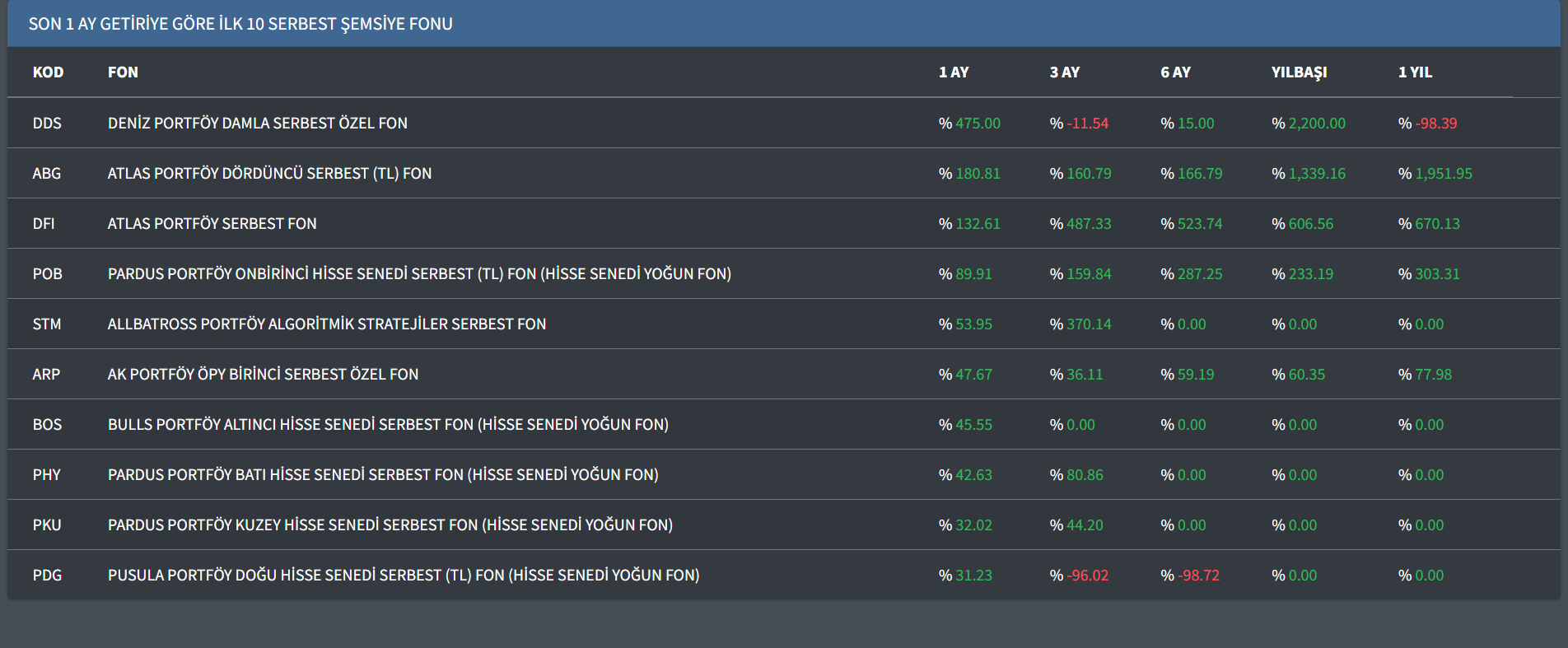The image size is (1568, 648).
Task: Click the 1 AY column header
Action: coord(954,72)
